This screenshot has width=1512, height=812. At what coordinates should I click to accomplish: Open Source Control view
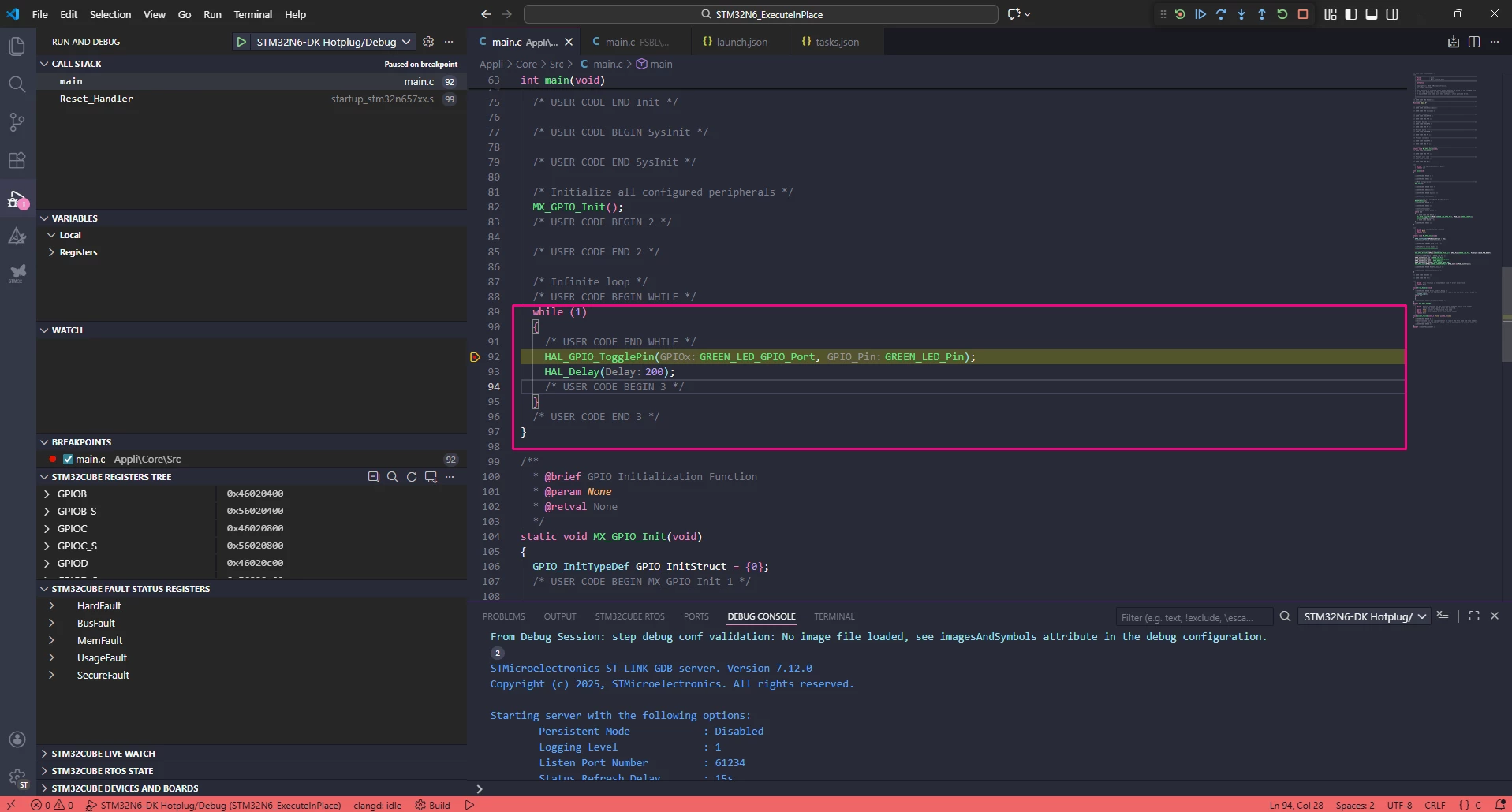click(x=17, y=122)
